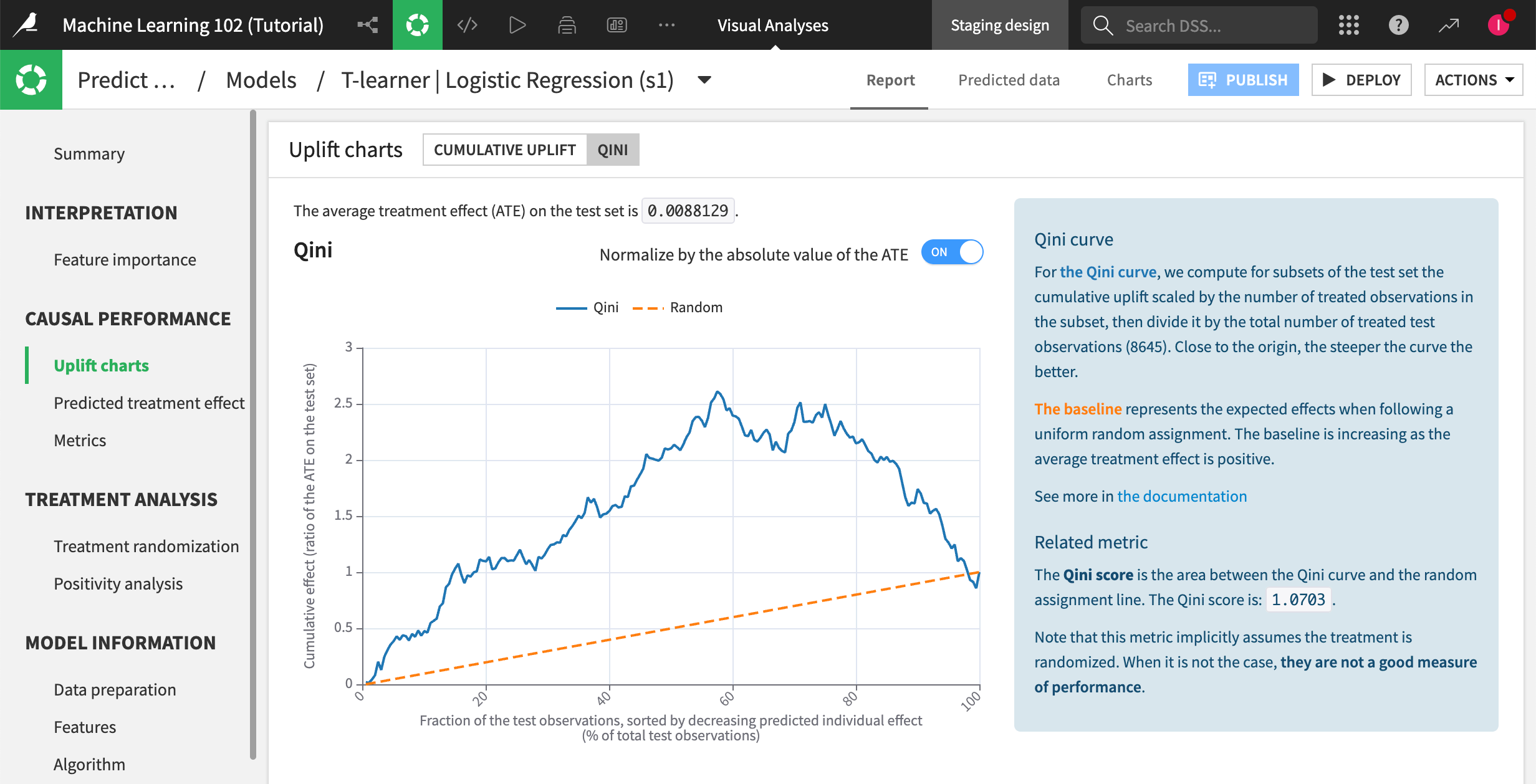1536x784 pixels.
Task: Click the INTERPRETATION section header
Action: click(x=101, y=213)
